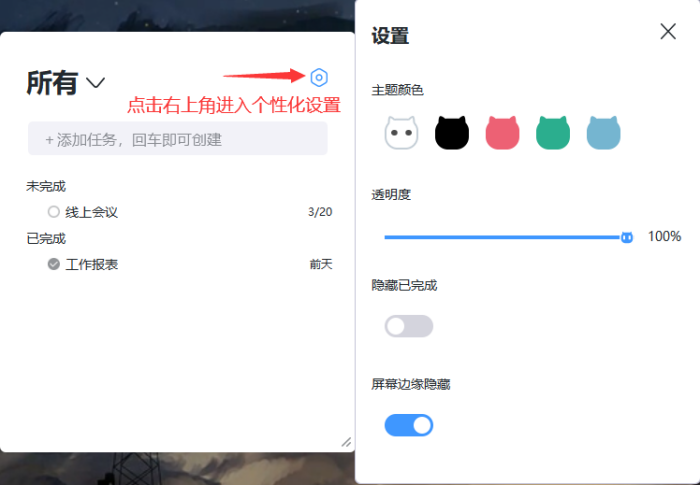This screenshot has width=700, height=485.
Task: Click the 前天 date label
Action: click(320, 264)
